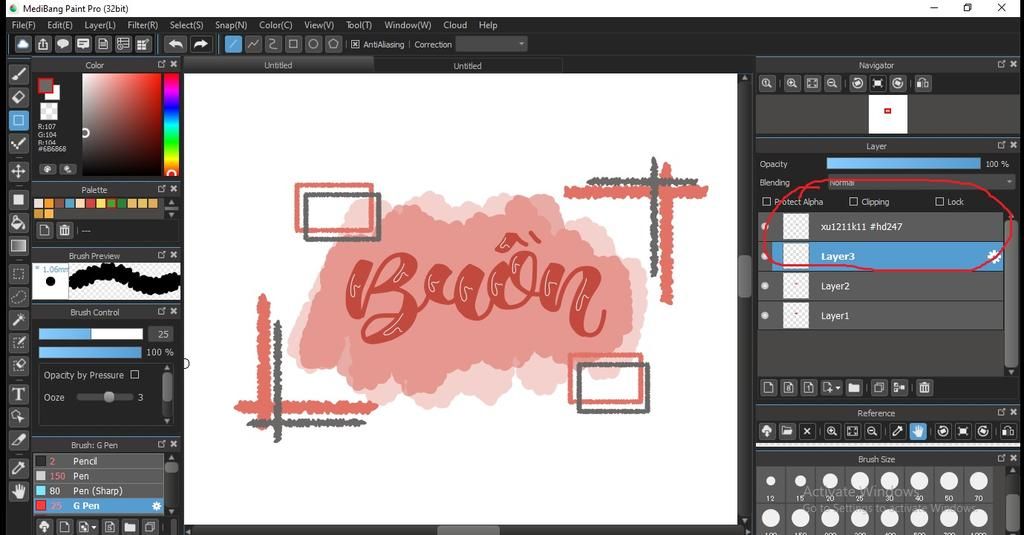Choose the Pen (Sharp) brush
1024x535 pixels.
pyautogui.click(x=99, y=491)
